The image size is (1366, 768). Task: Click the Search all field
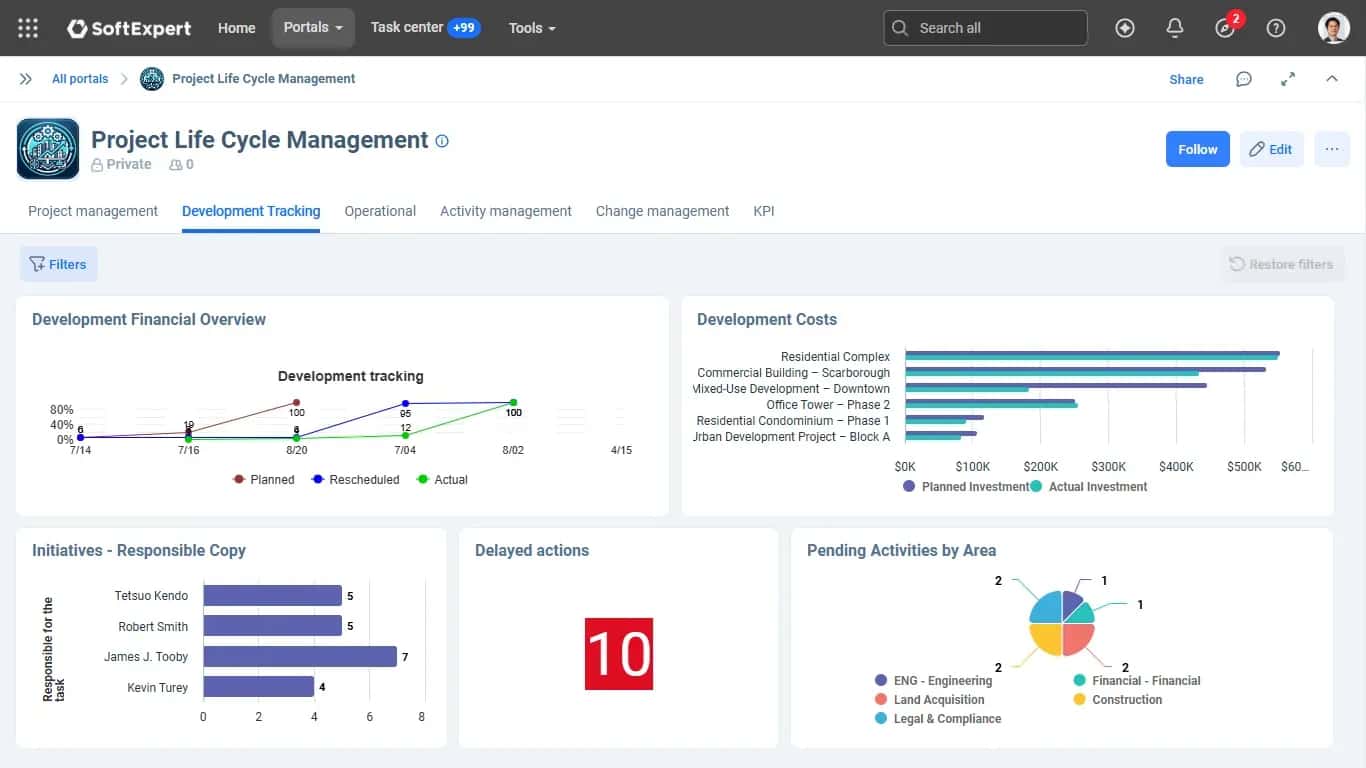tap(985, 28)
